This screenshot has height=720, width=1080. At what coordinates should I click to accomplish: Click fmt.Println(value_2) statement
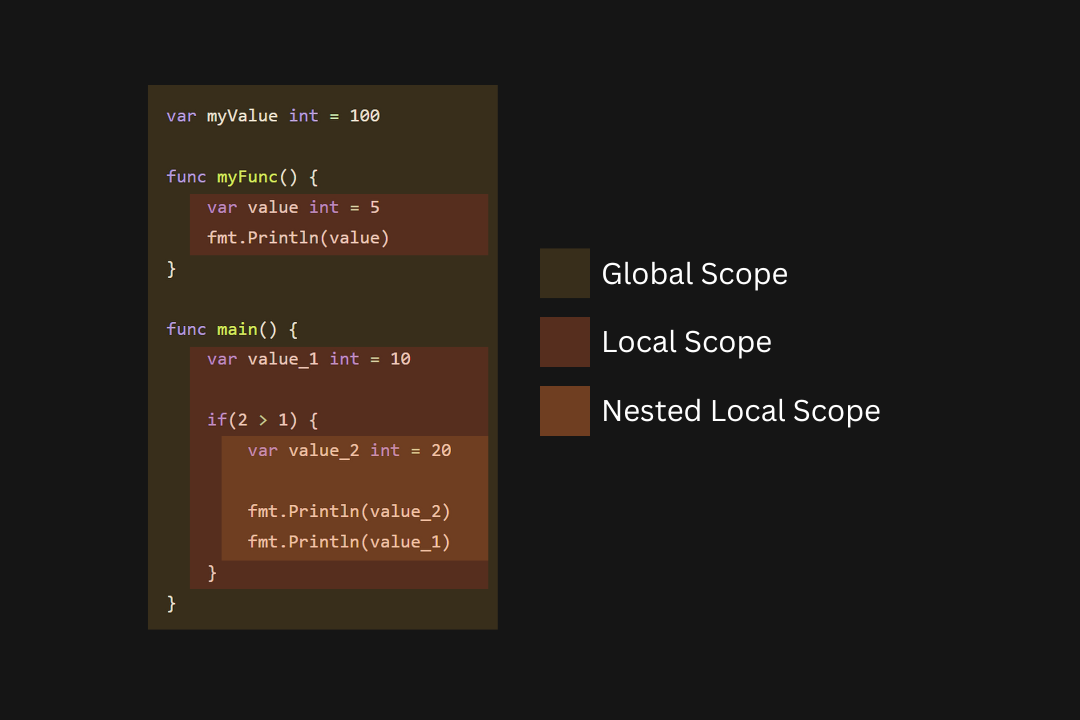349,511
